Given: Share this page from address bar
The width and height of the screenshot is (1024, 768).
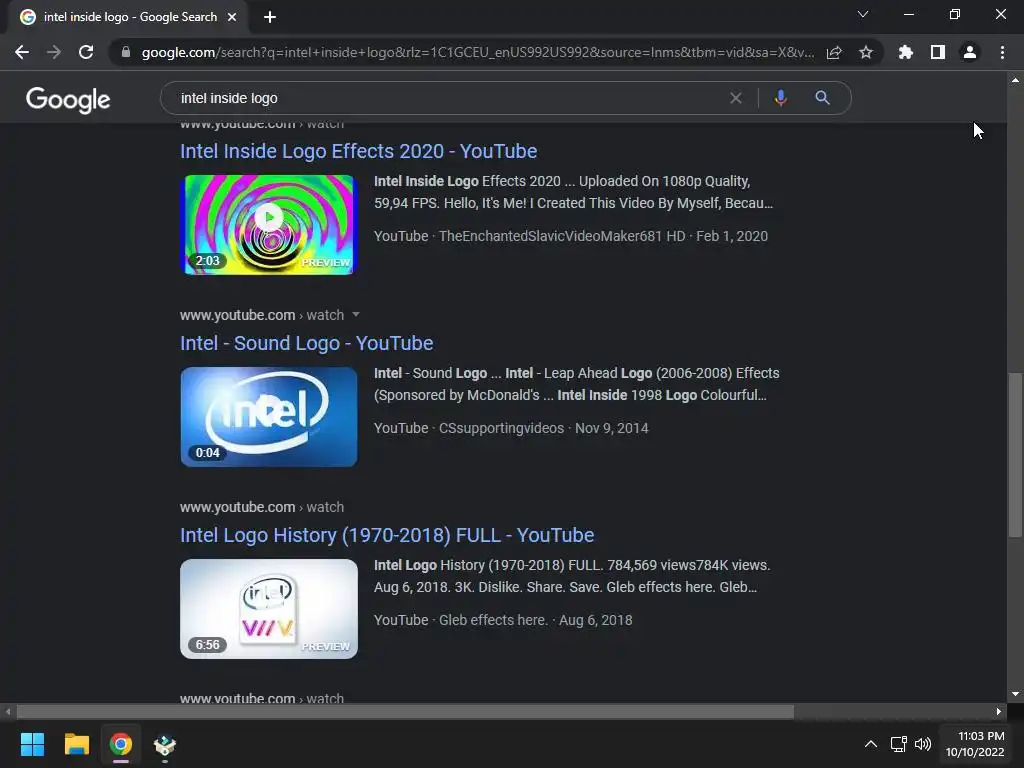Looking at the screenshot, I should (x=834, y=52).
